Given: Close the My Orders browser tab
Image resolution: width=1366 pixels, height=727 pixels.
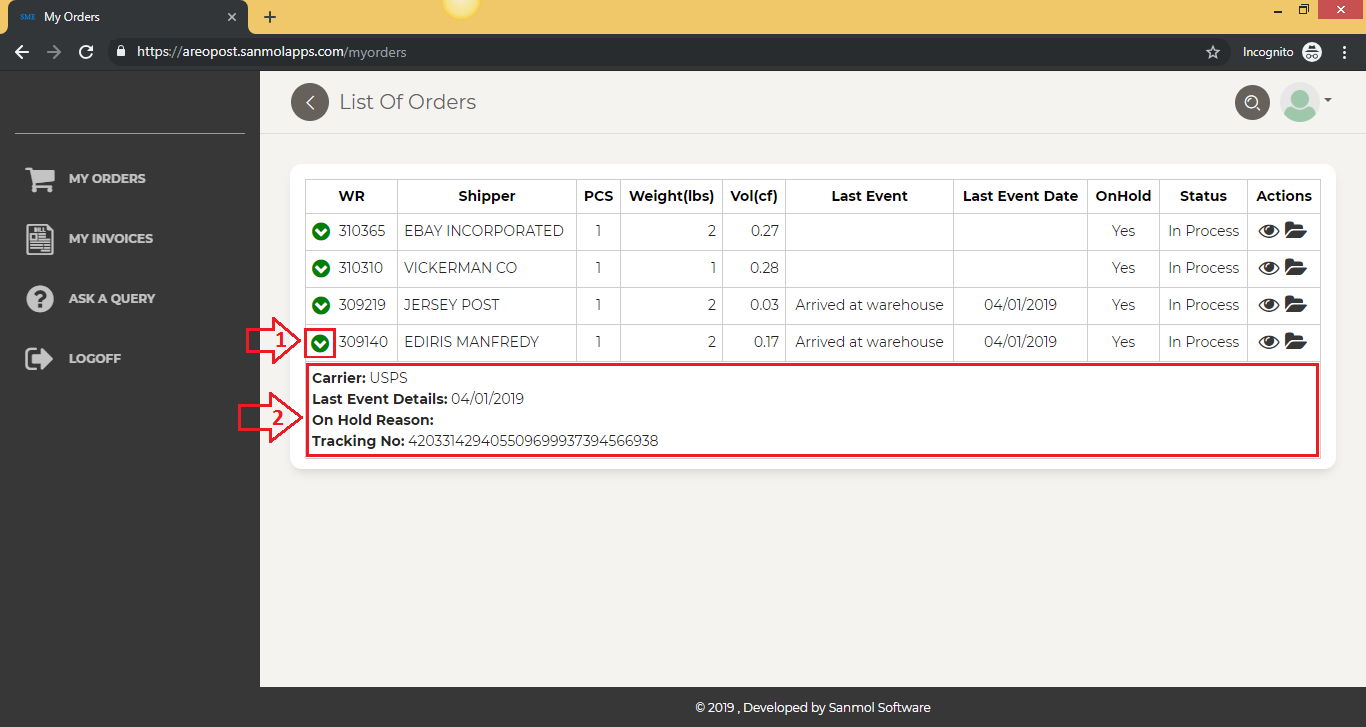Looking at the screenshot, I should coord(232,17).
